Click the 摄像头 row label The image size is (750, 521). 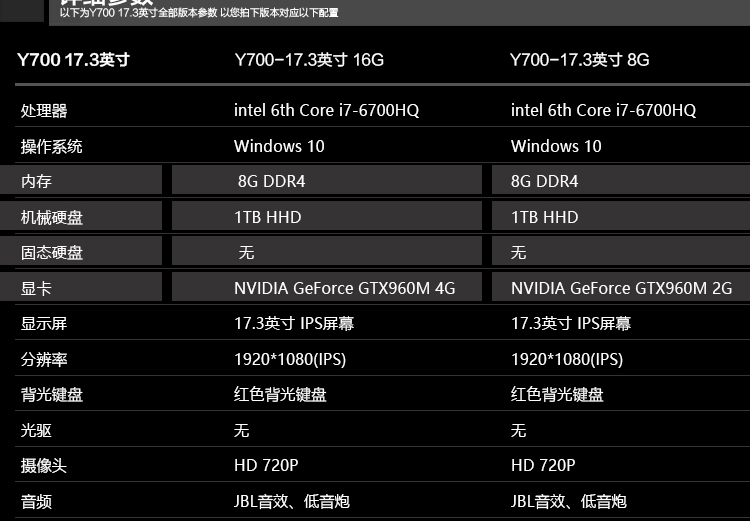[x=44, y=465]
